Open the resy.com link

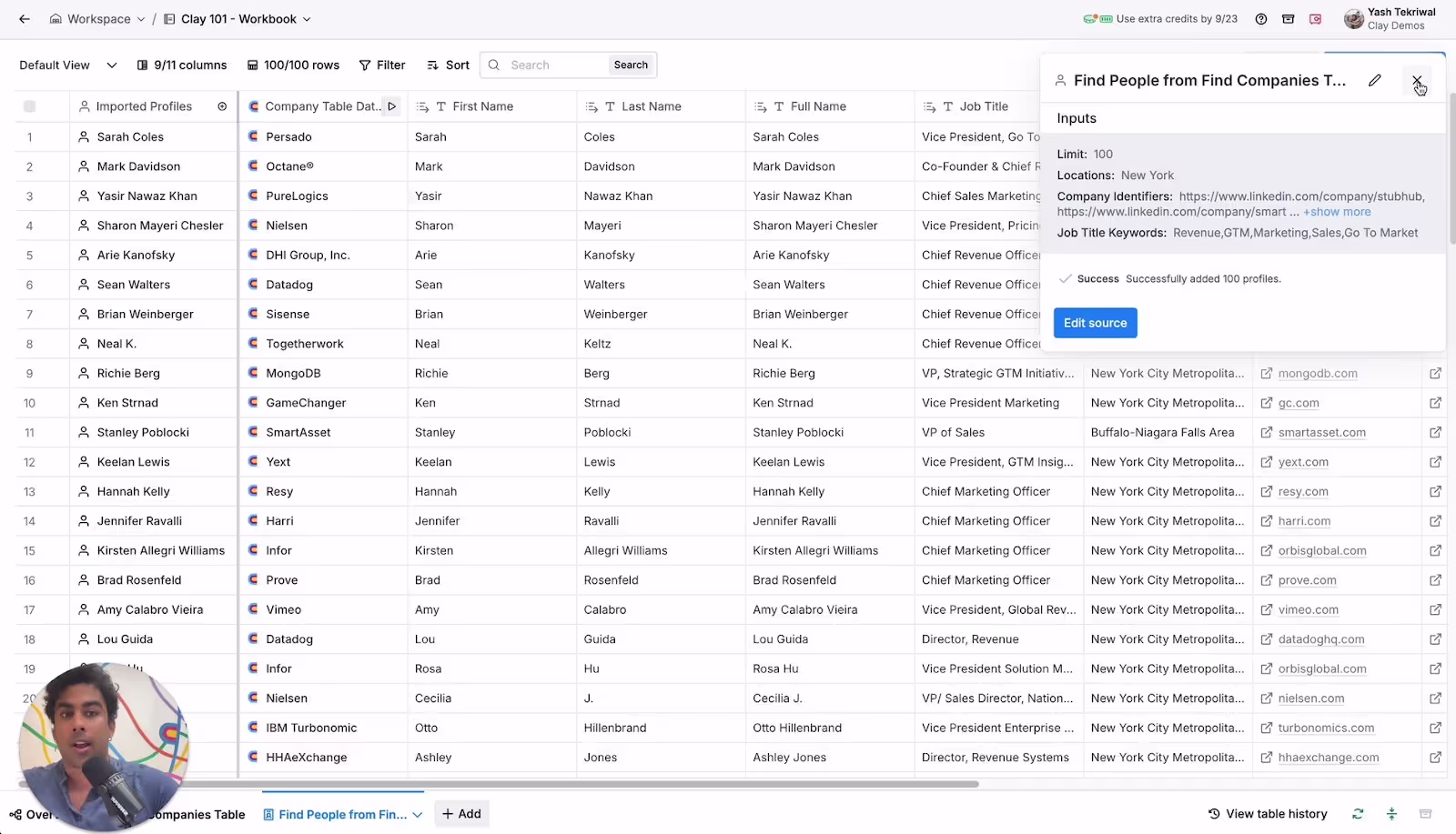coord(1302,492)
